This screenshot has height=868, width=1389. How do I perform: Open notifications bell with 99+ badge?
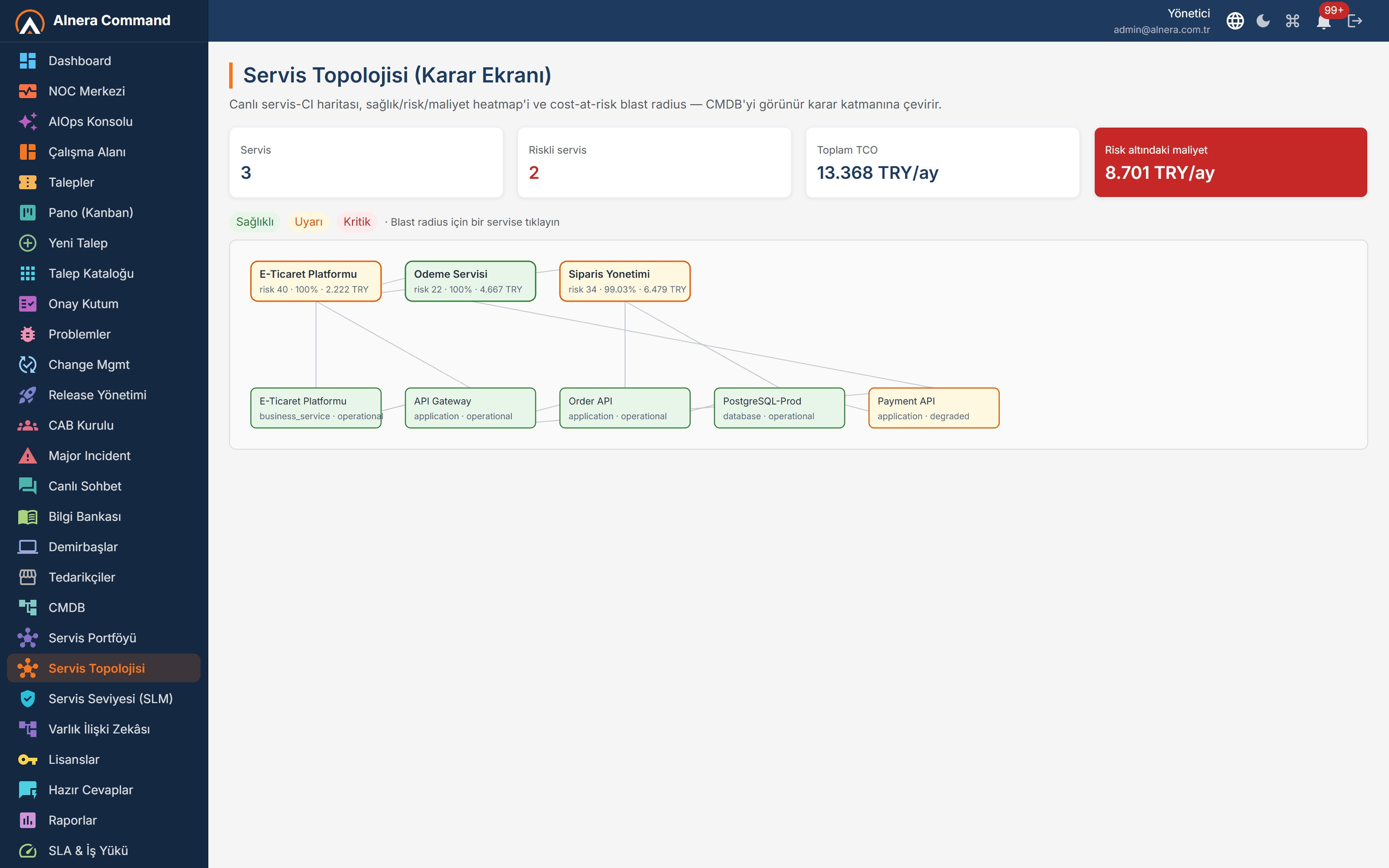1323,22
